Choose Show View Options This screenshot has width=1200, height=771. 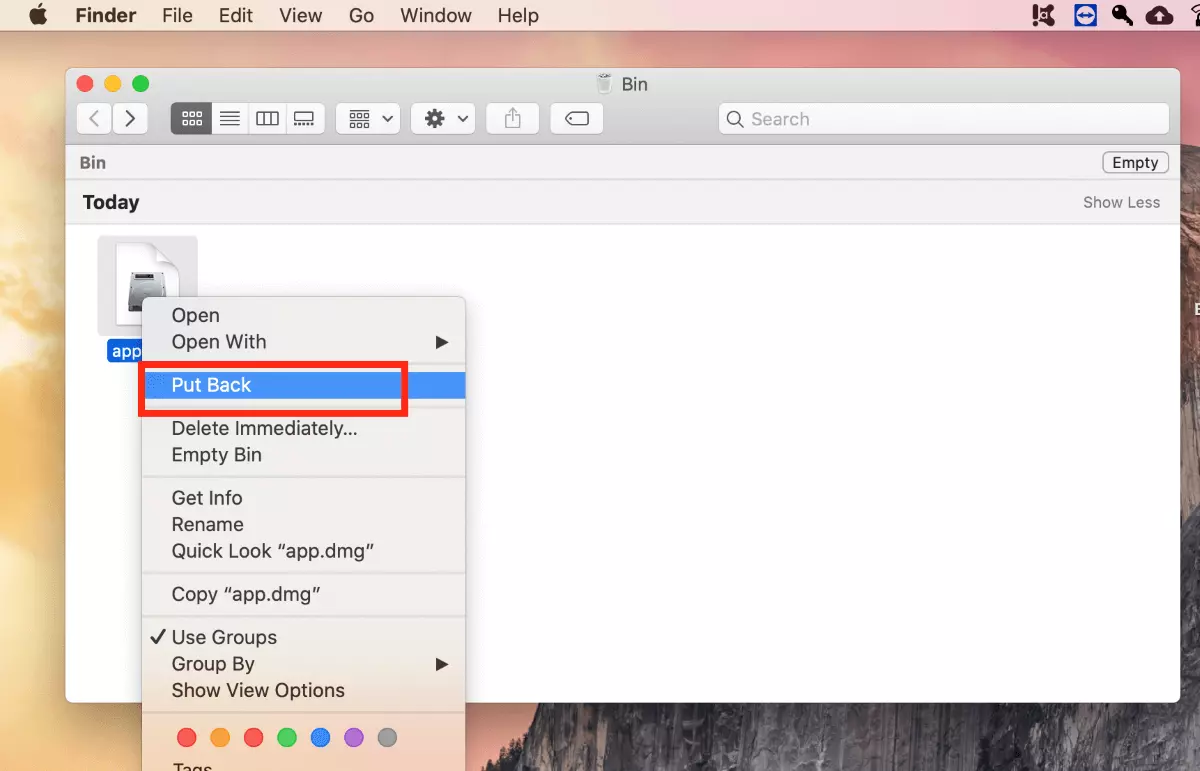[x=304, y=691]
